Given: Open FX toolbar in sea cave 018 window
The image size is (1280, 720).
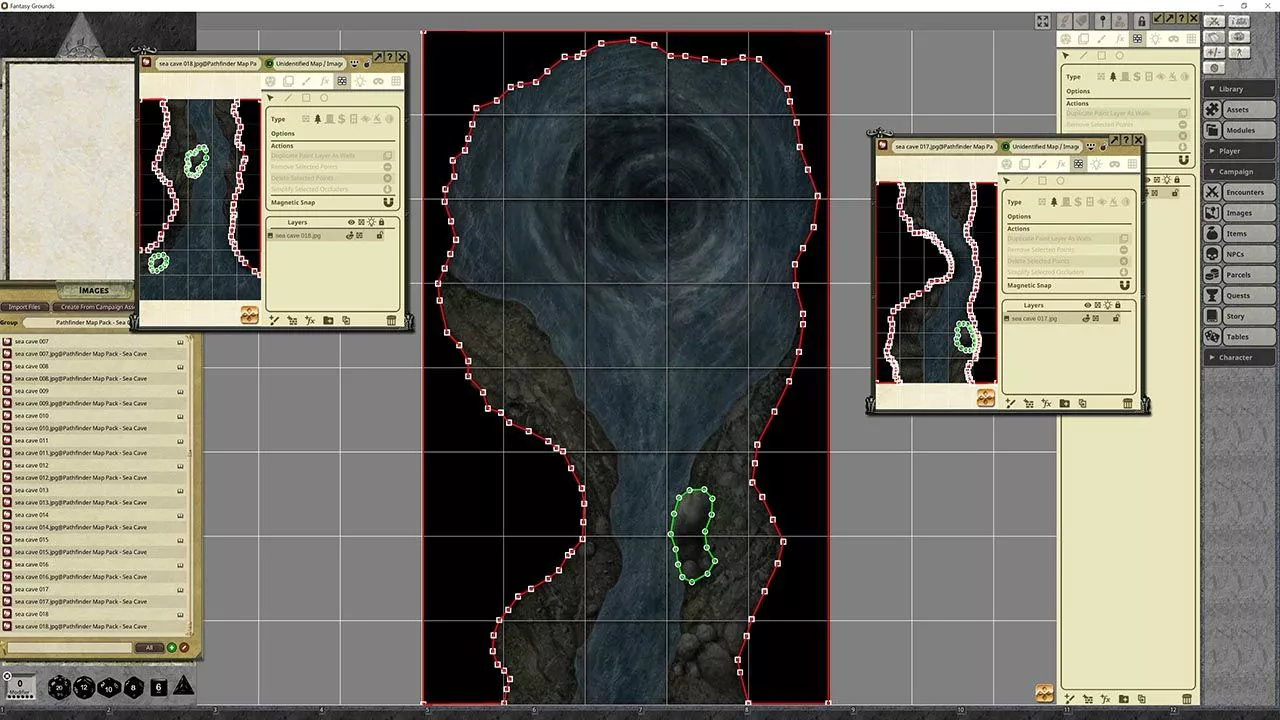Looking at the screenshot, I should point(324,81).
